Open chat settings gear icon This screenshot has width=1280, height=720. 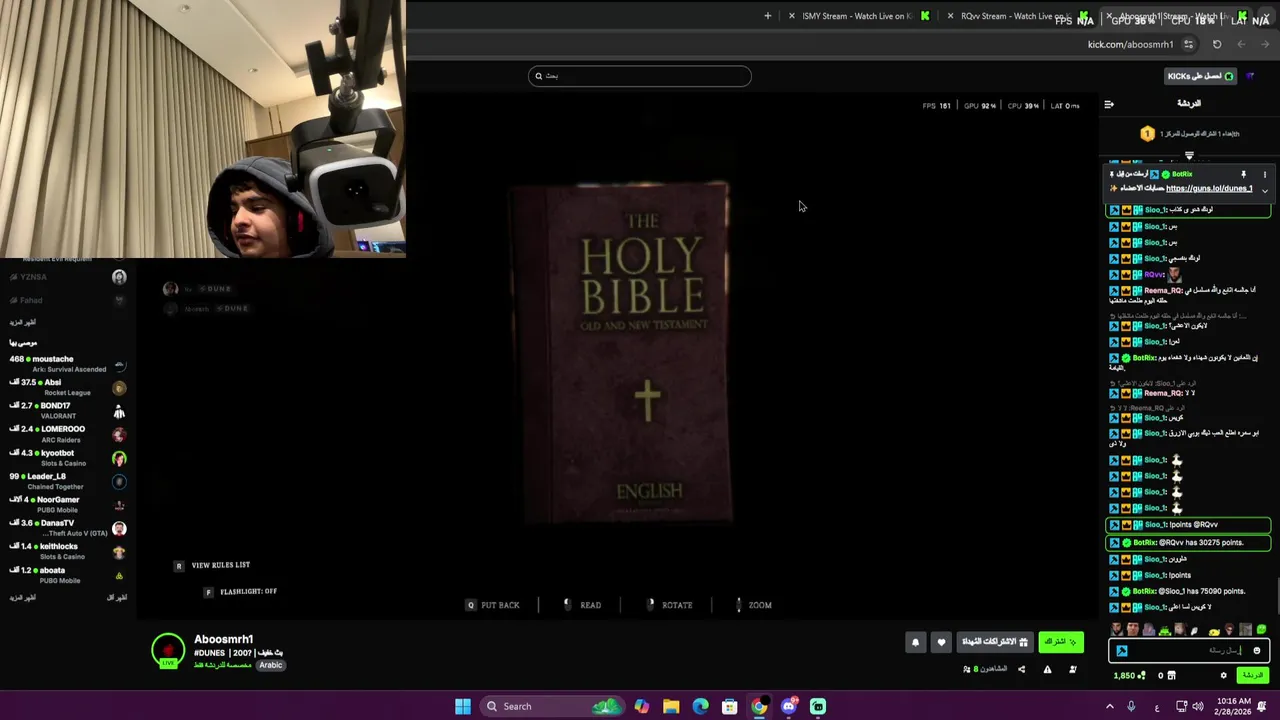coord(1223,675)
